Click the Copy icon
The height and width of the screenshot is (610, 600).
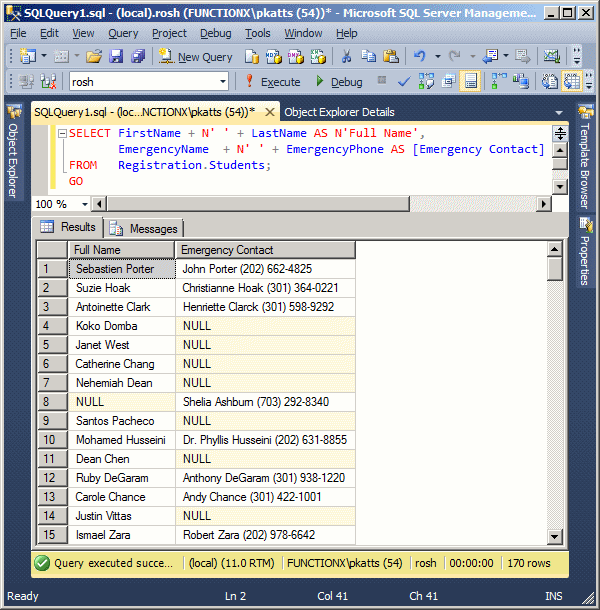pos(368,56)
